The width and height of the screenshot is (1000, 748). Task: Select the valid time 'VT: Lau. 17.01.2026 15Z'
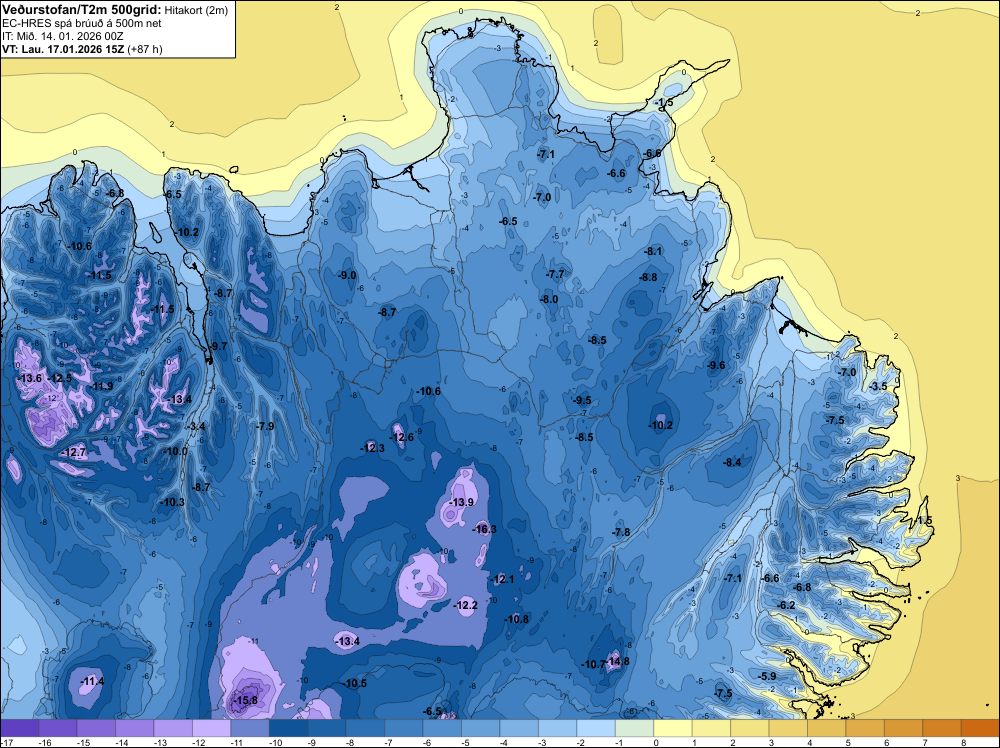click(x=63, y=49)
